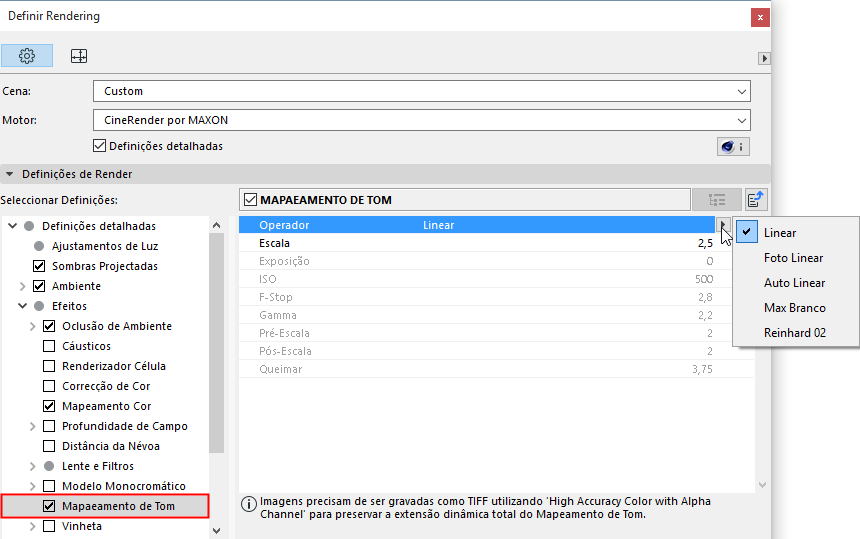Select the Efeitos tree item
The height and width of the screenshot is (539, 860).
pos(69,306)
